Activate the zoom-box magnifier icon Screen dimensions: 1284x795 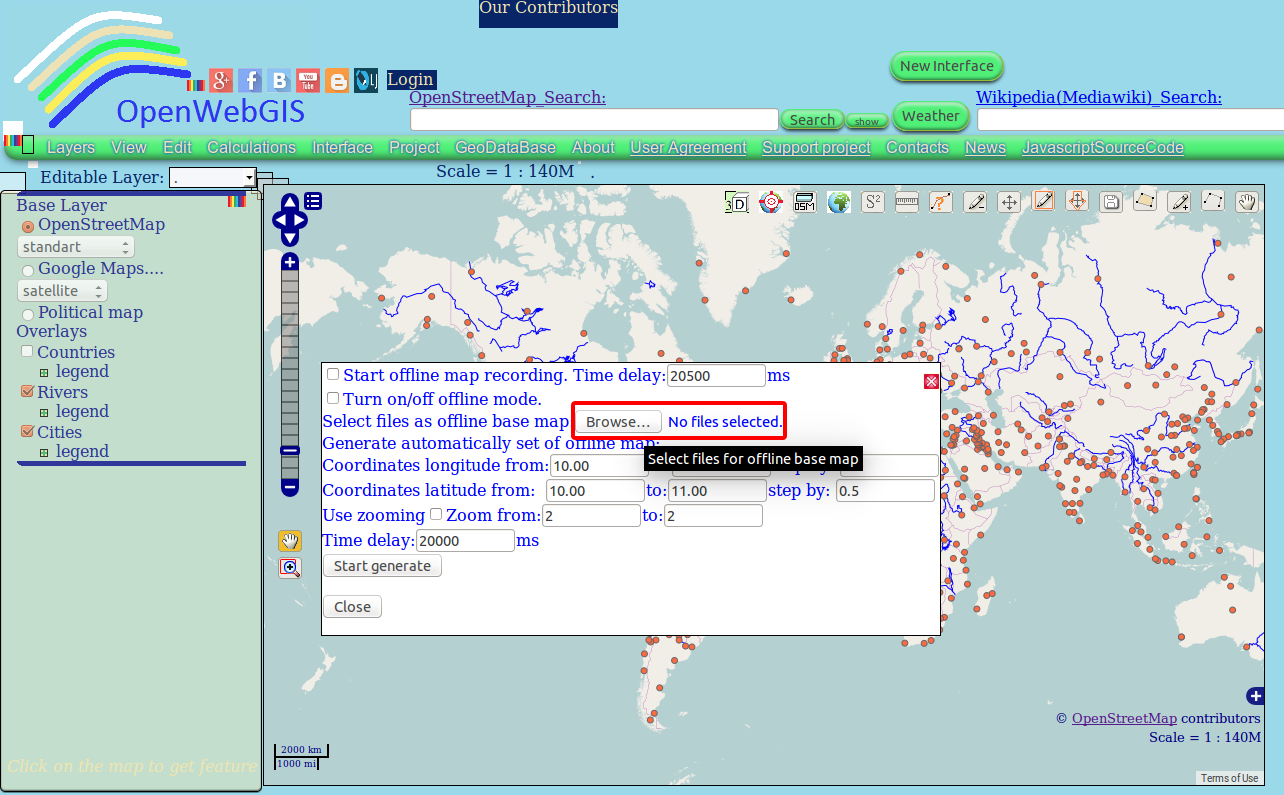coord(290,568)
